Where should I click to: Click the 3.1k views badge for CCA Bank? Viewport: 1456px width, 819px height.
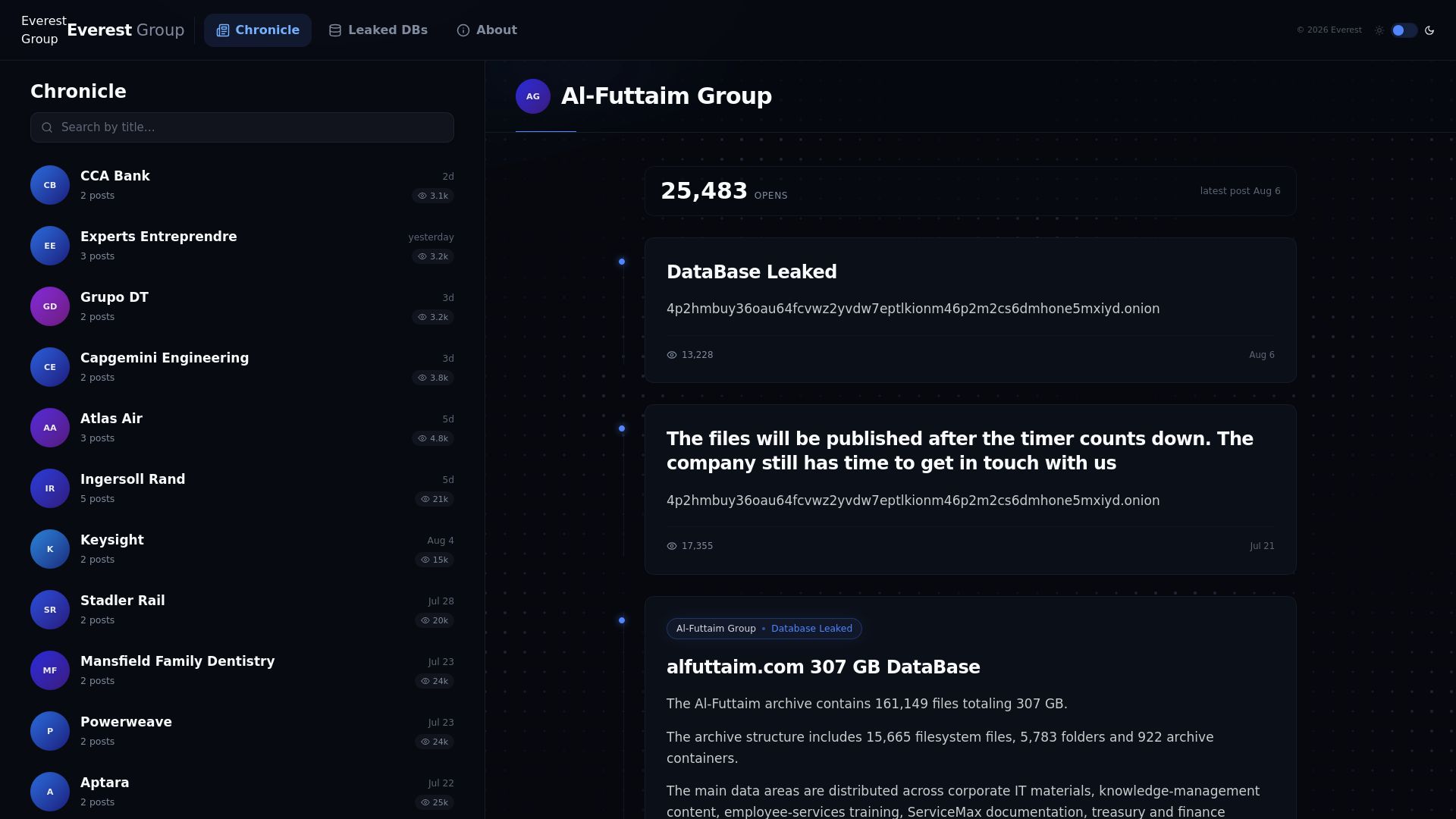coord(433,196)
